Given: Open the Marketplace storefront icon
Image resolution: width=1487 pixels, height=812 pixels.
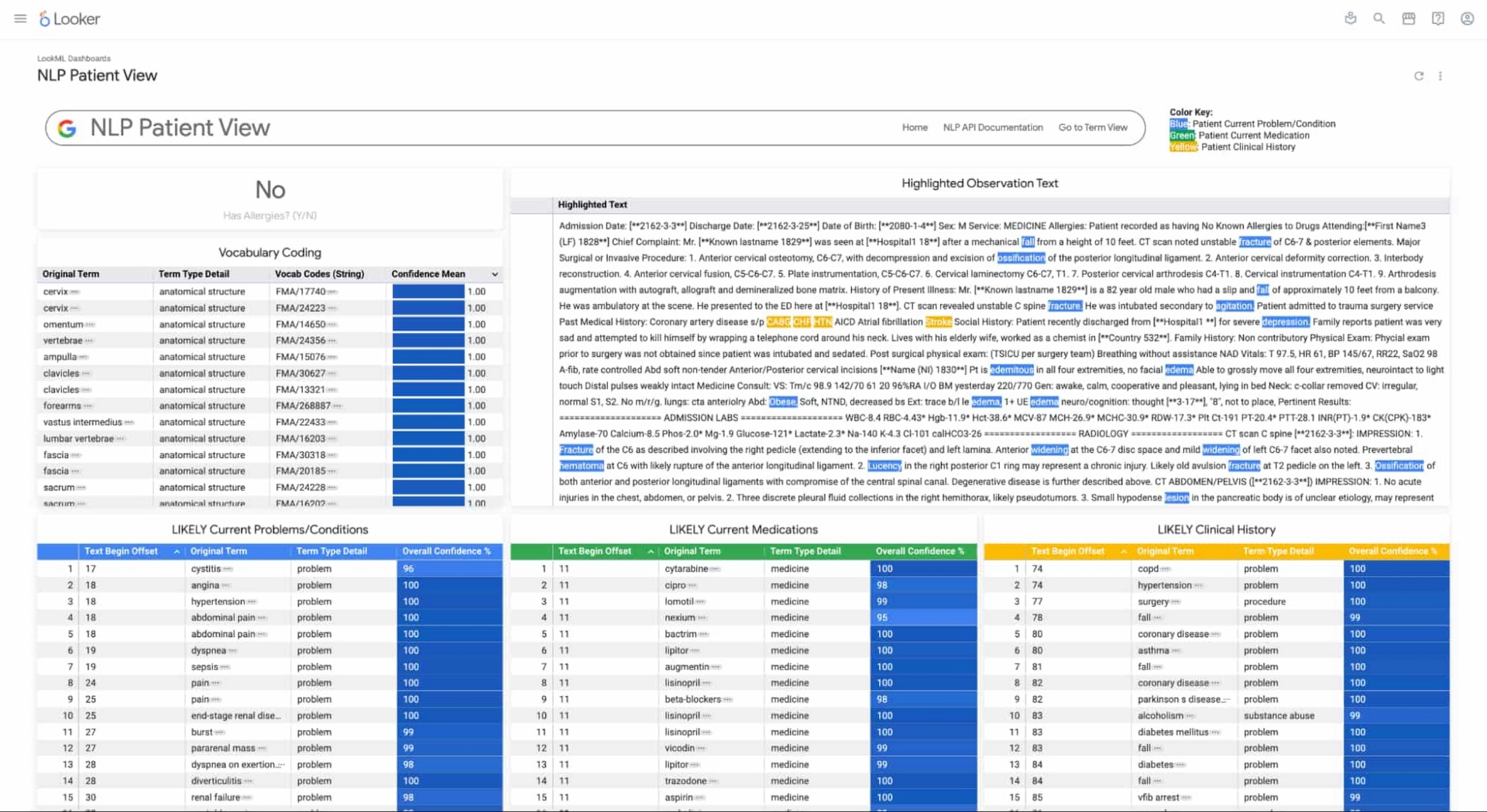Looking at the screenshot, I should click(1408, 19).
